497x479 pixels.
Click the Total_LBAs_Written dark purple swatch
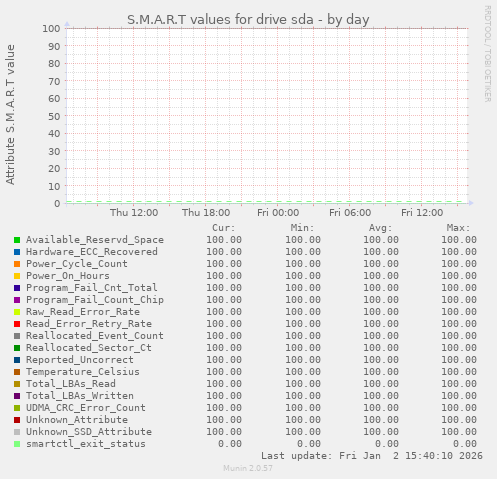[17, 396]
